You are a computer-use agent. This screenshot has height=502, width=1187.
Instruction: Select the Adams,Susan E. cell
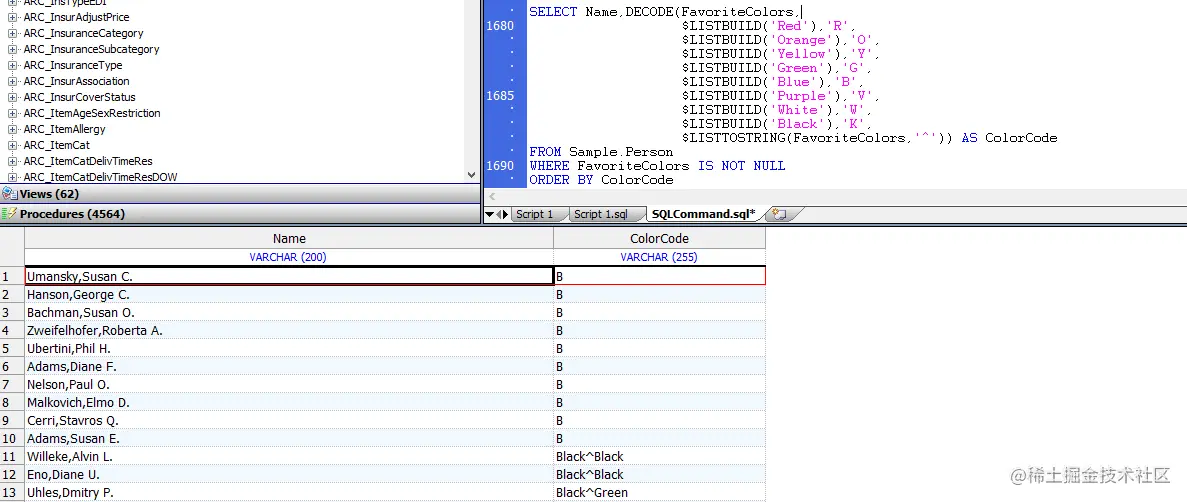(289, 438)
